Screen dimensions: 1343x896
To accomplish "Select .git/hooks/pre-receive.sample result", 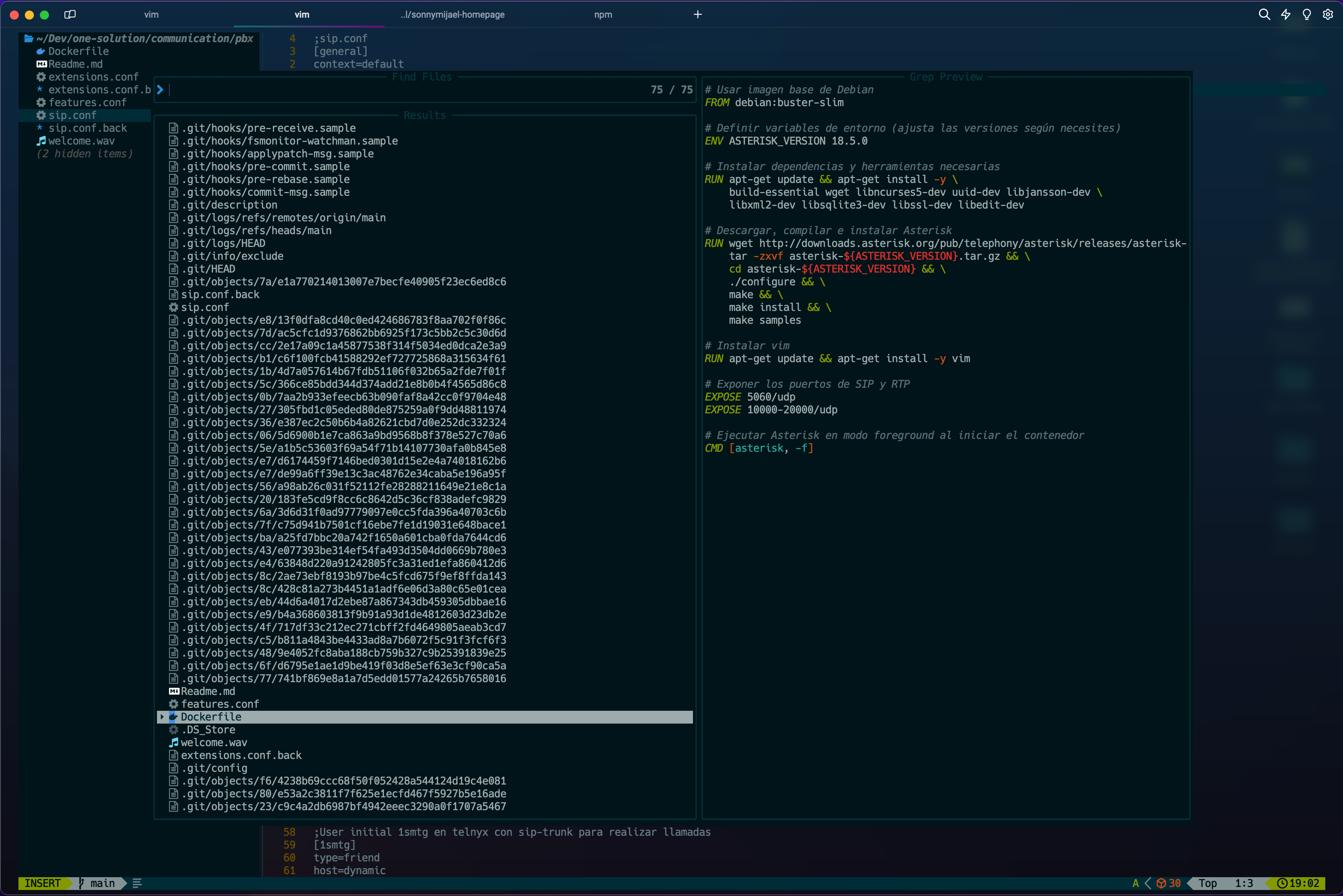I will 268,128.
